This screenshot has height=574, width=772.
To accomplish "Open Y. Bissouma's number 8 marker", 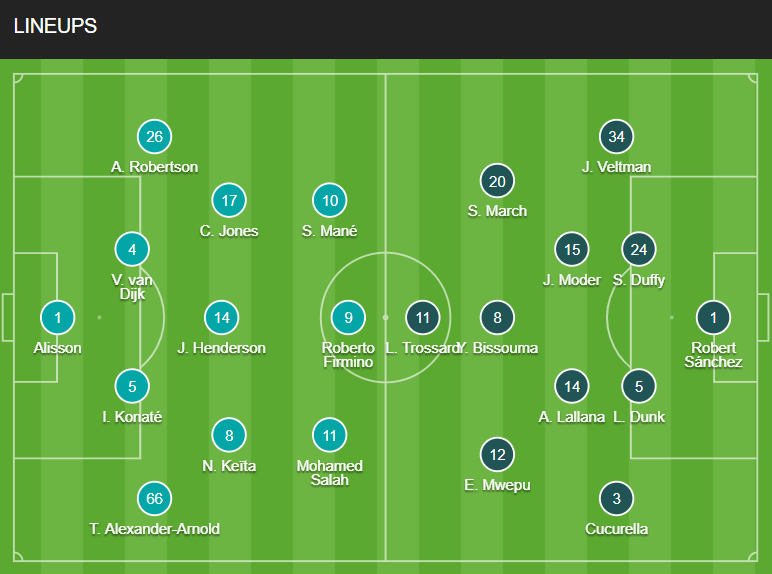I will [497, 318].
